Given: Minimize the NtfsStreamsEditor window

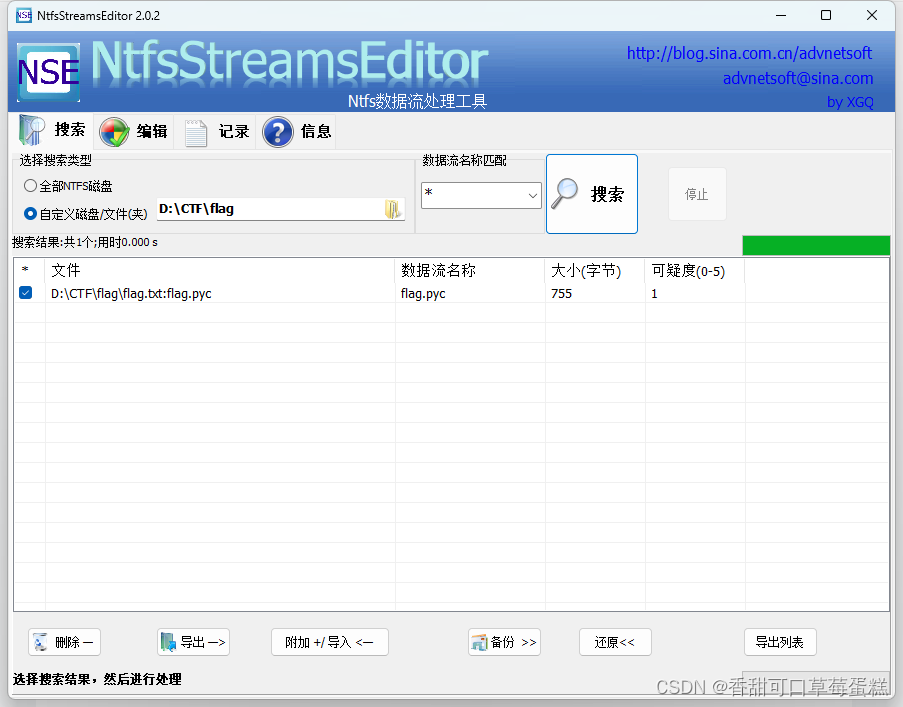Looking at the screenshot, I should (x=781, y=16).
